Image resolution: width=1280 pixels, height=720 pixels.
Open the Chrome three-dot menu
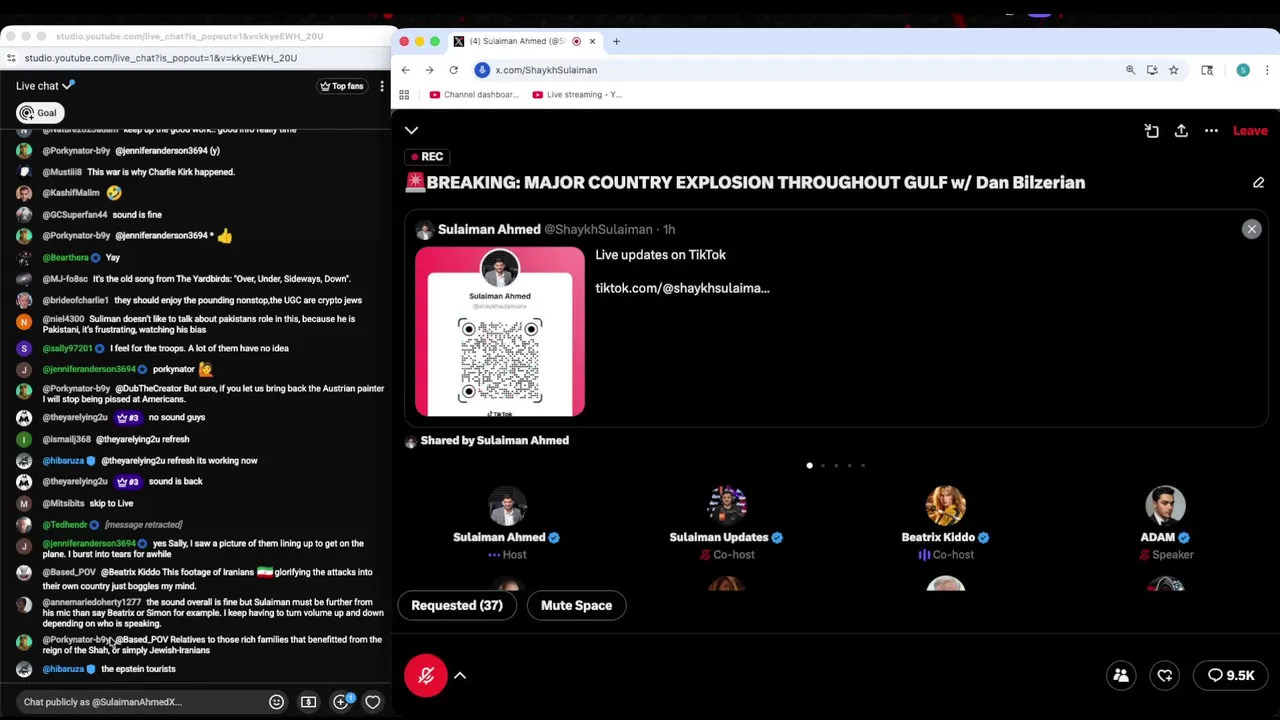pyautogui.click(x=1267, y=70)
